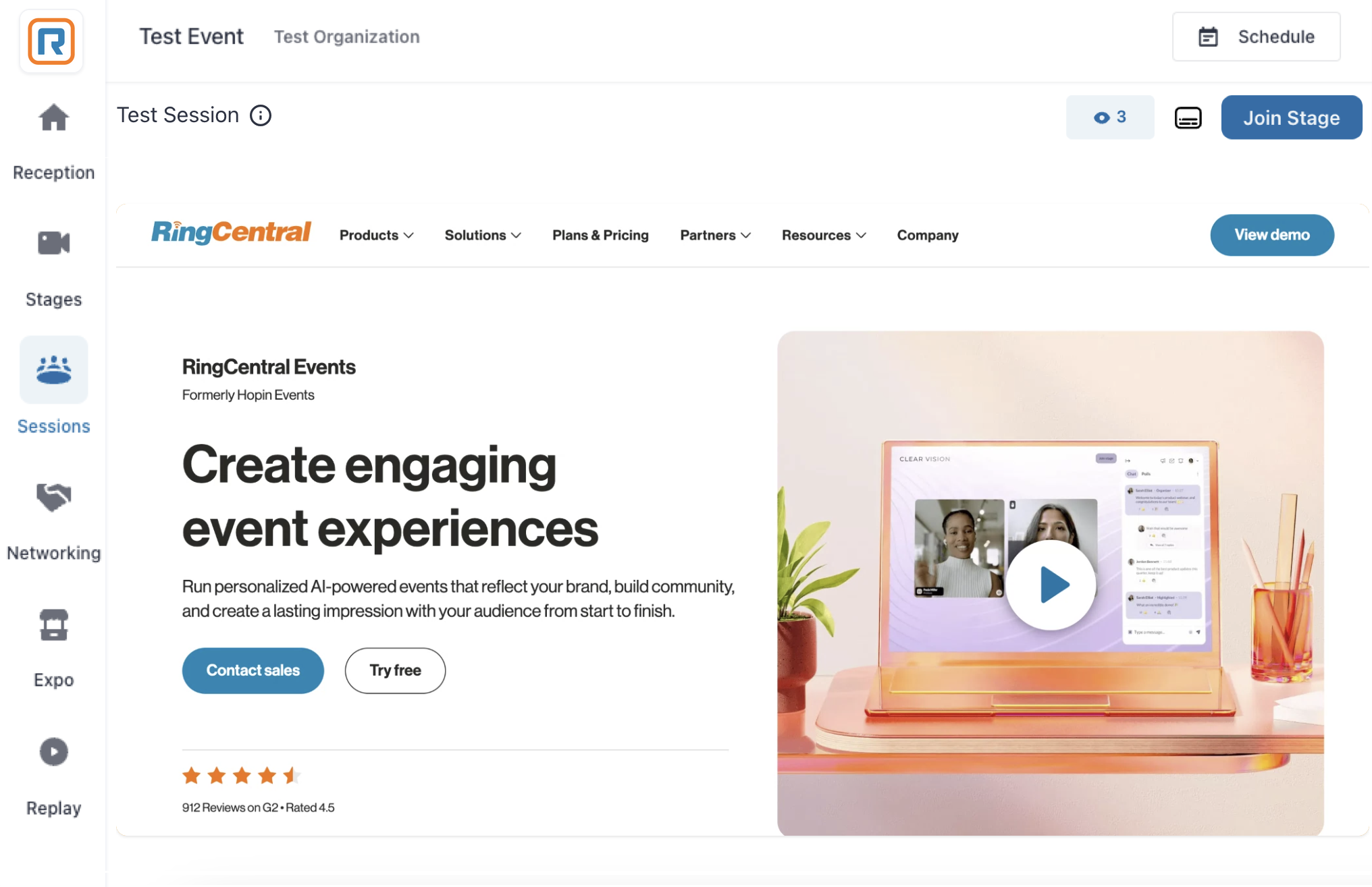Image resolution: width=1372 pixels, height=887 pixels.
Task: Click the viewer count eye badge
Action: (1110, 117)
